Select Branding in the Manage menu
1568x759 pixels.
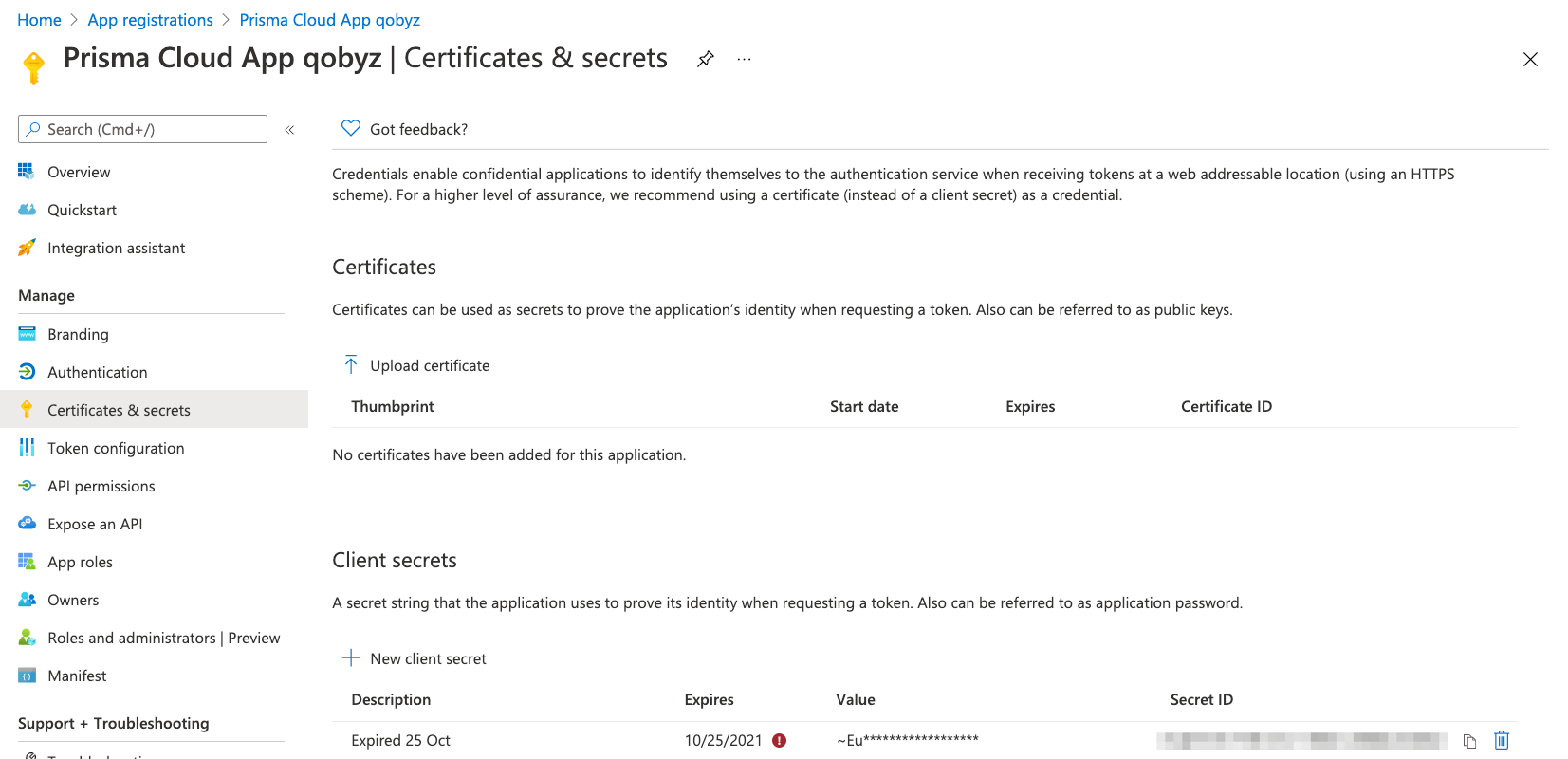[x=78, y=334]
